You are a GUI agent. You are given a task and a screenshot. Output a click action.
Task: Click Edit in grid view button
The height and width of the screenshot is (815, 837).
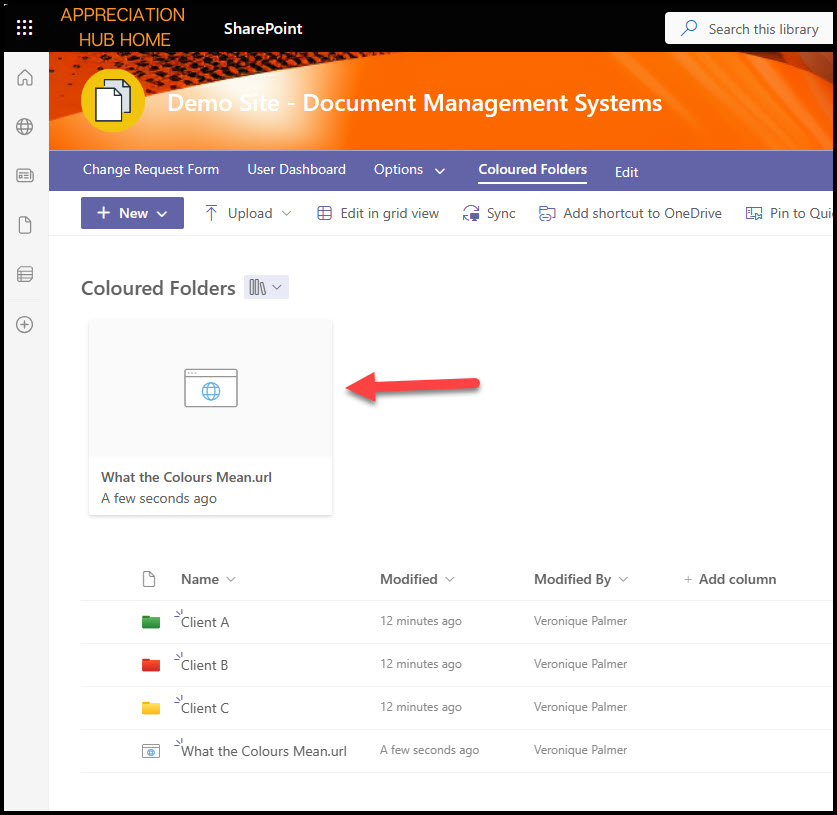[378, 213]
